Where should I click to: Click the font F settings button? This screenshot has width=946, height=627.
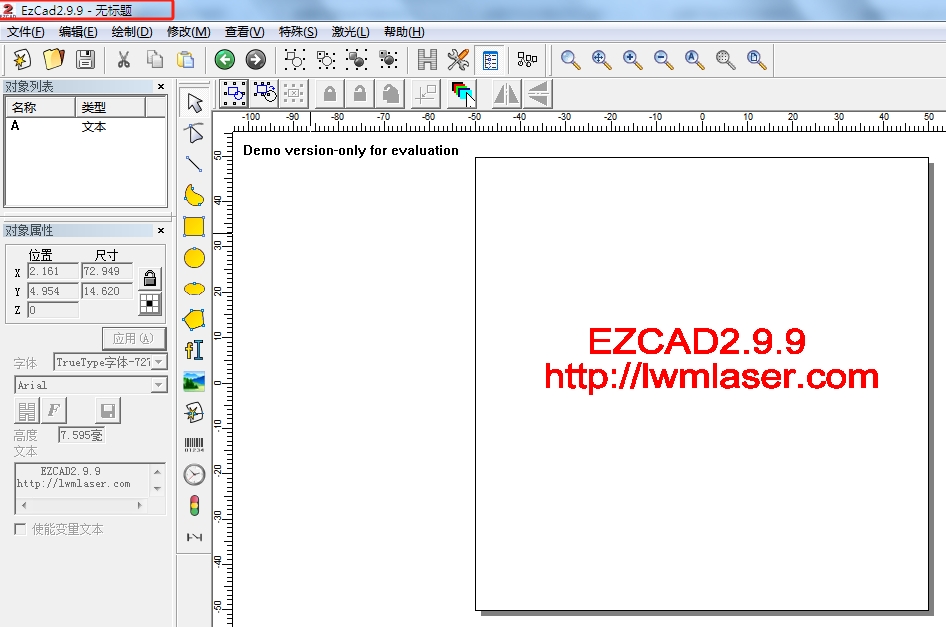pos(54,411)
